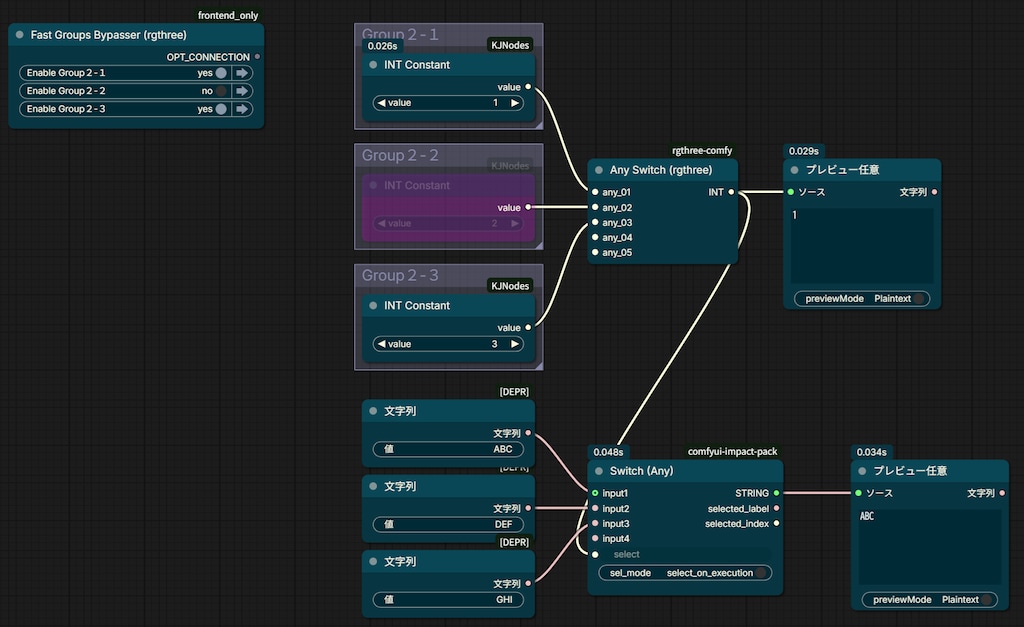Click the Group 2 - 3 resize corner handle
The height and width of the screenshot is (627, 1024).
tap(538, 365)
